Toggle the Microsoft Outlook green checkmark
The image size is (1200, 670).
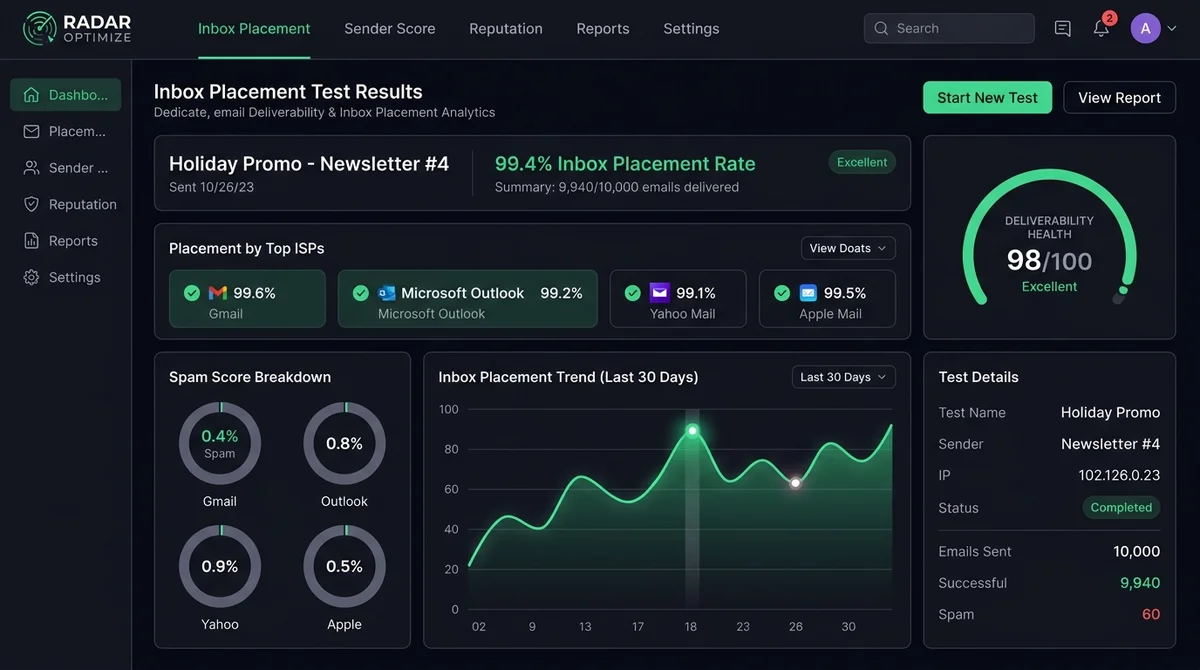[x=361, y=293]
